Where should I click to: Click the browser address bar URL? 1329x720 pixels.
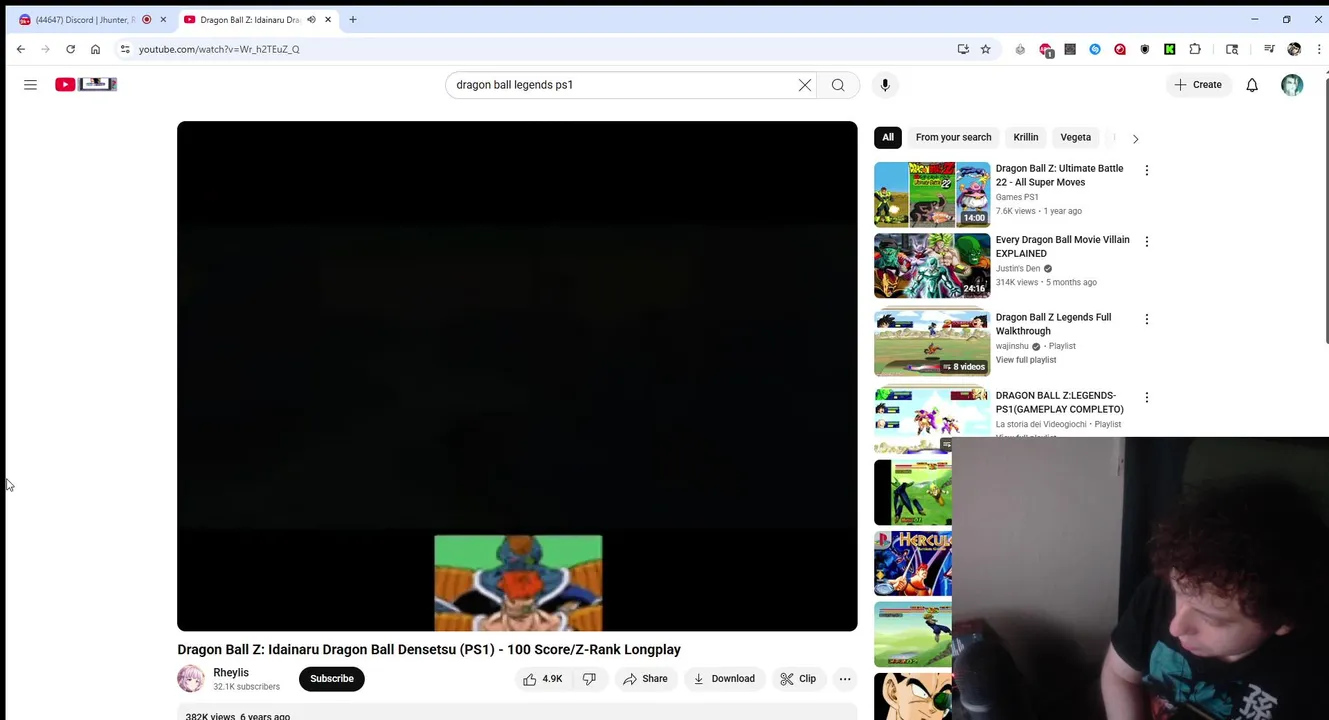[219, 49]
